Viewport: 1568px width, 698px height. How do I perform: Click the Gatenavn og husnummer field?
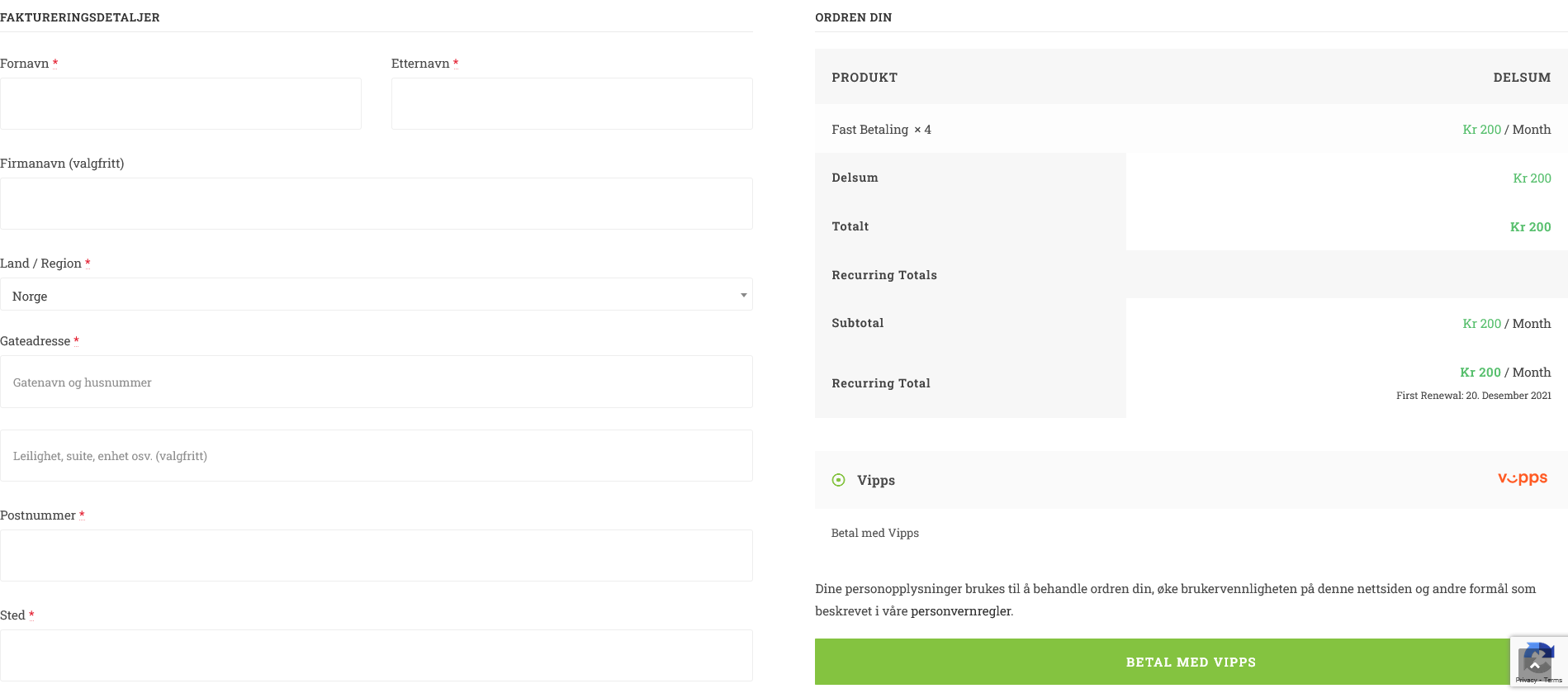(377, 382)
